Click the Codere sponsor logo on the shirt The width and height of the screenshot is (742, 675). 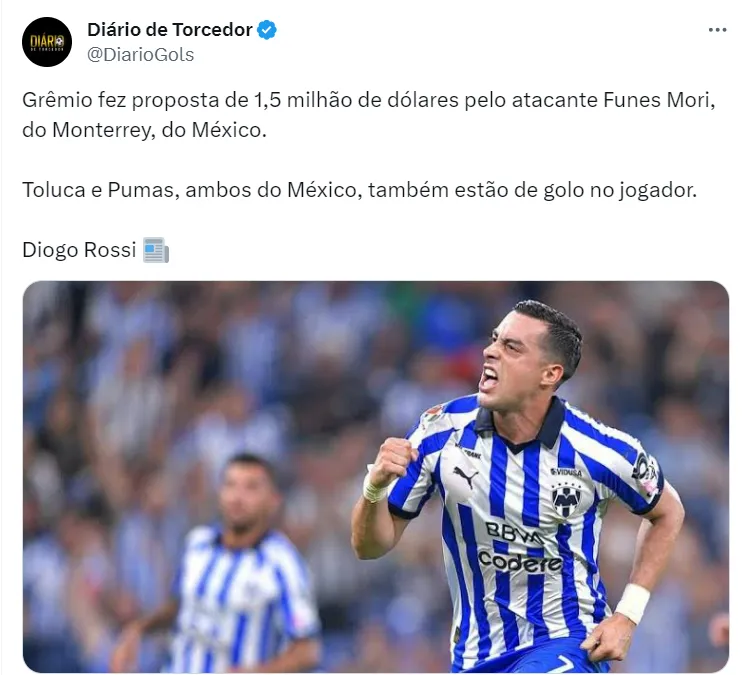(x=520, y=561)
